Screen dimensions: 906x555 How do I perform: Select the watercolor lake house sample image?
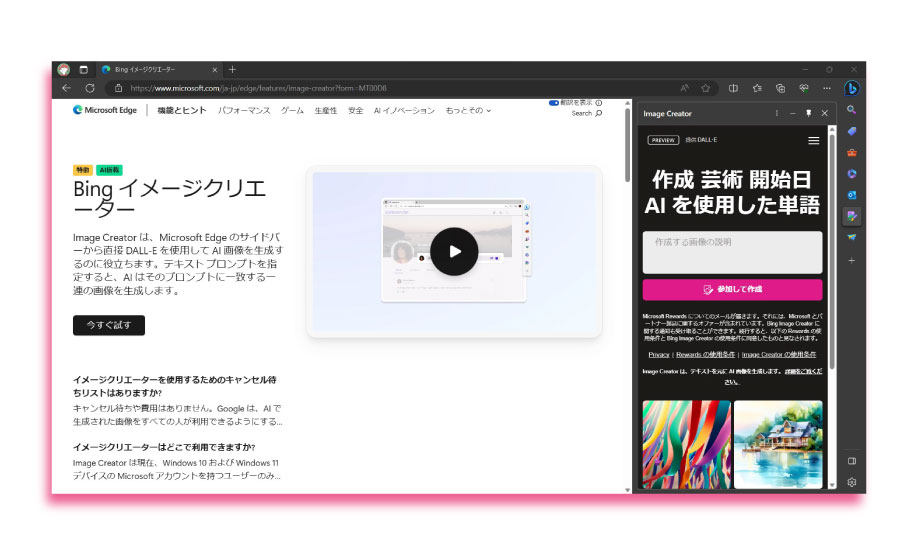778,445
